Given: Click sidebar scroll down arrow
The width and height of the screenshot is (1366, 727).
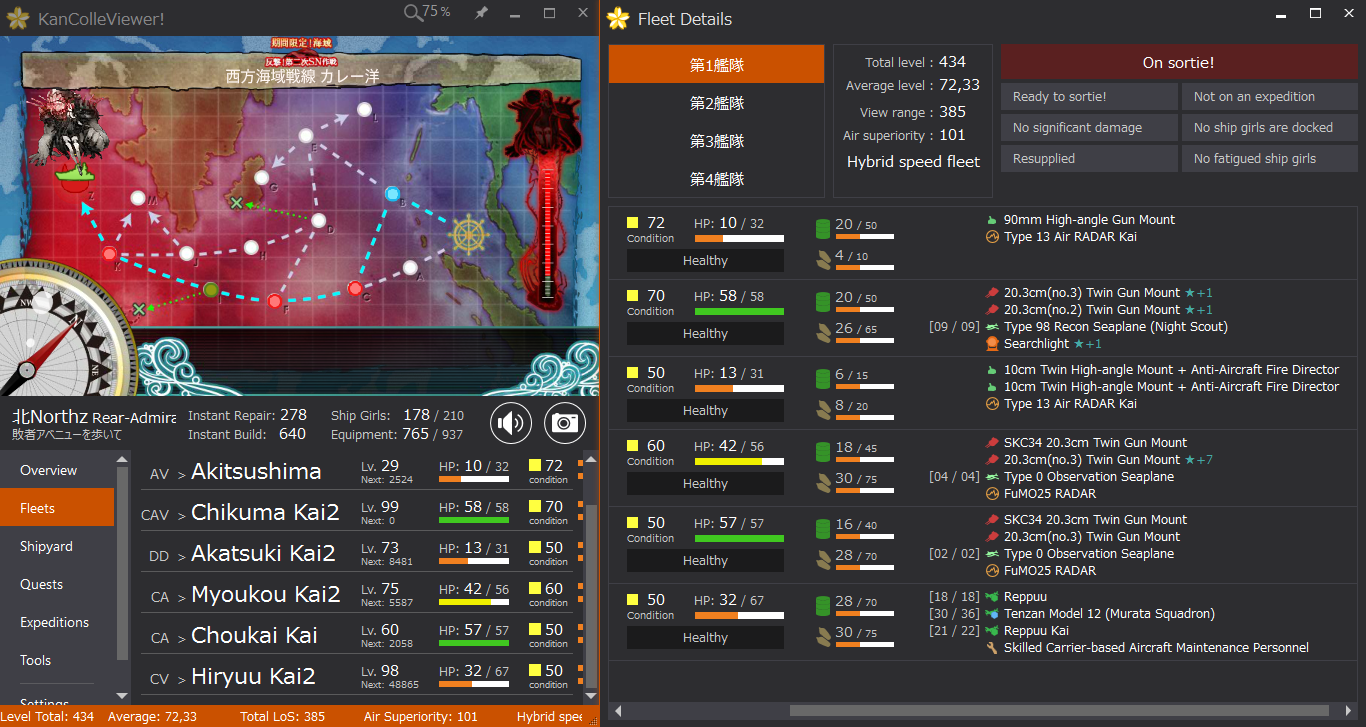Looking at the screenshot, I should click(x=122, y=695).
